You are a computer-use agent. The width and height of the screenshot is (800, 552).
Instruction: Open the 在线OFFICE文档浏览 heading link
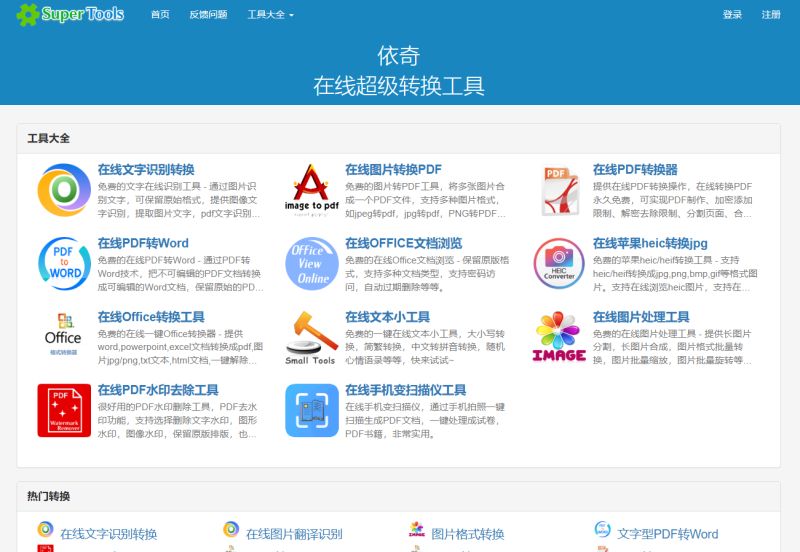404,243
